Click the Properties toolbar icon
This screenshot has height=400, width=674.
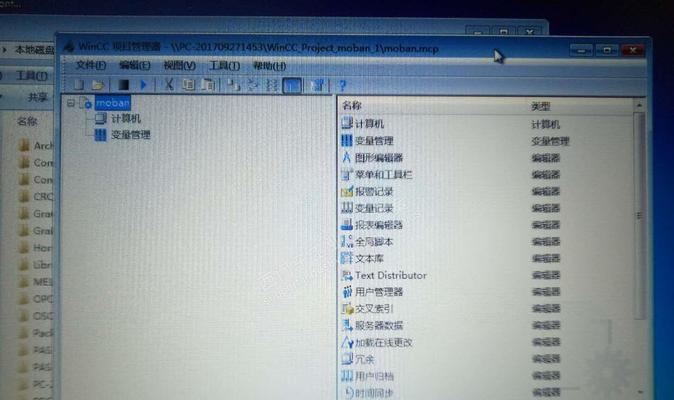coord(319,85)
